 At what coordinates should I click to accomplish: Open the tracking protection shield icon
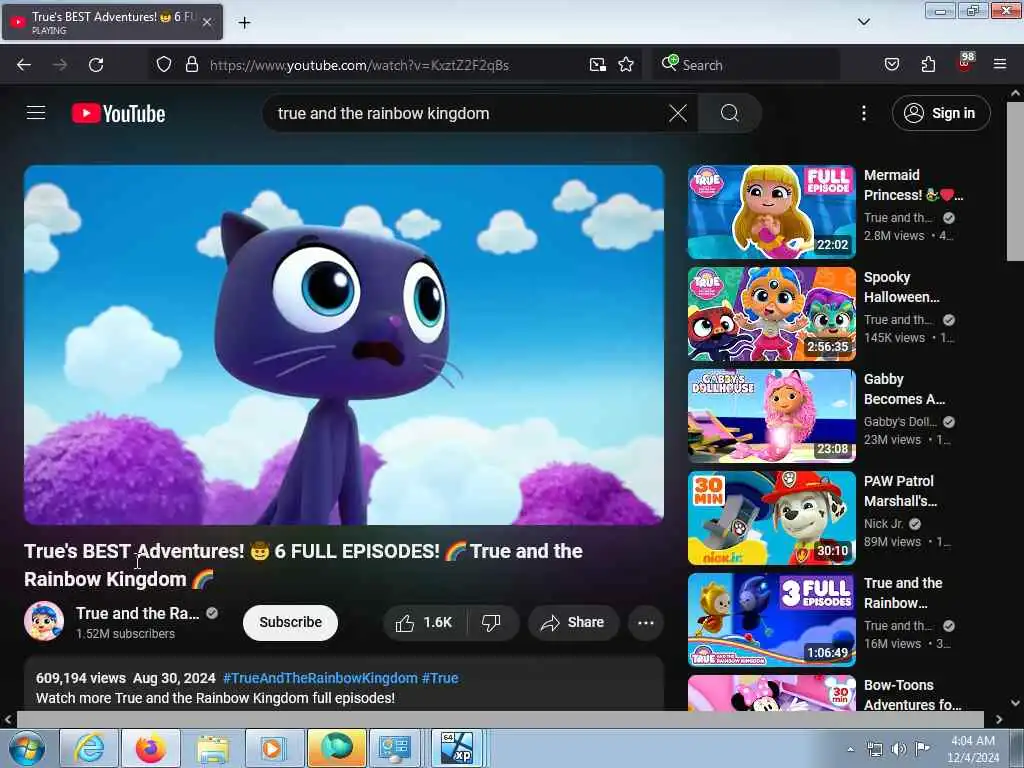pos(164,64)
